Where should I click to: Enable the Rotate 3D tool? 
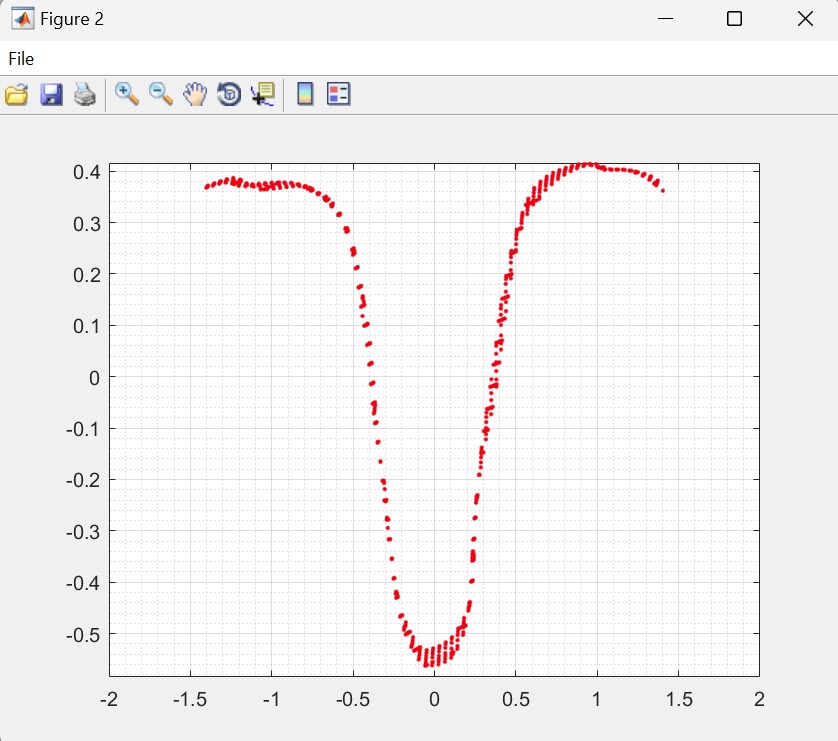[229, 95]
